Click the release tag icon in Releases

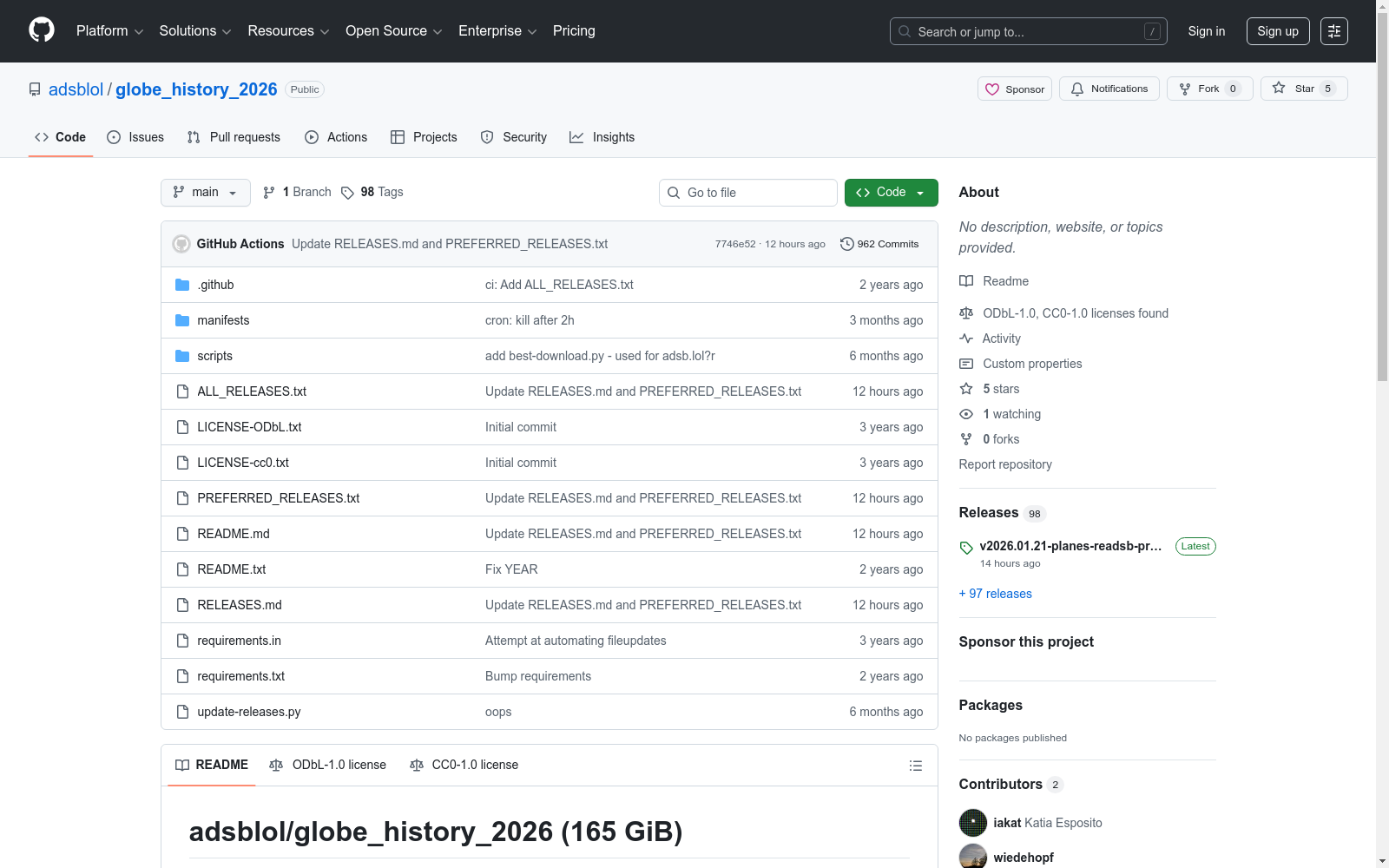point(966,548)
